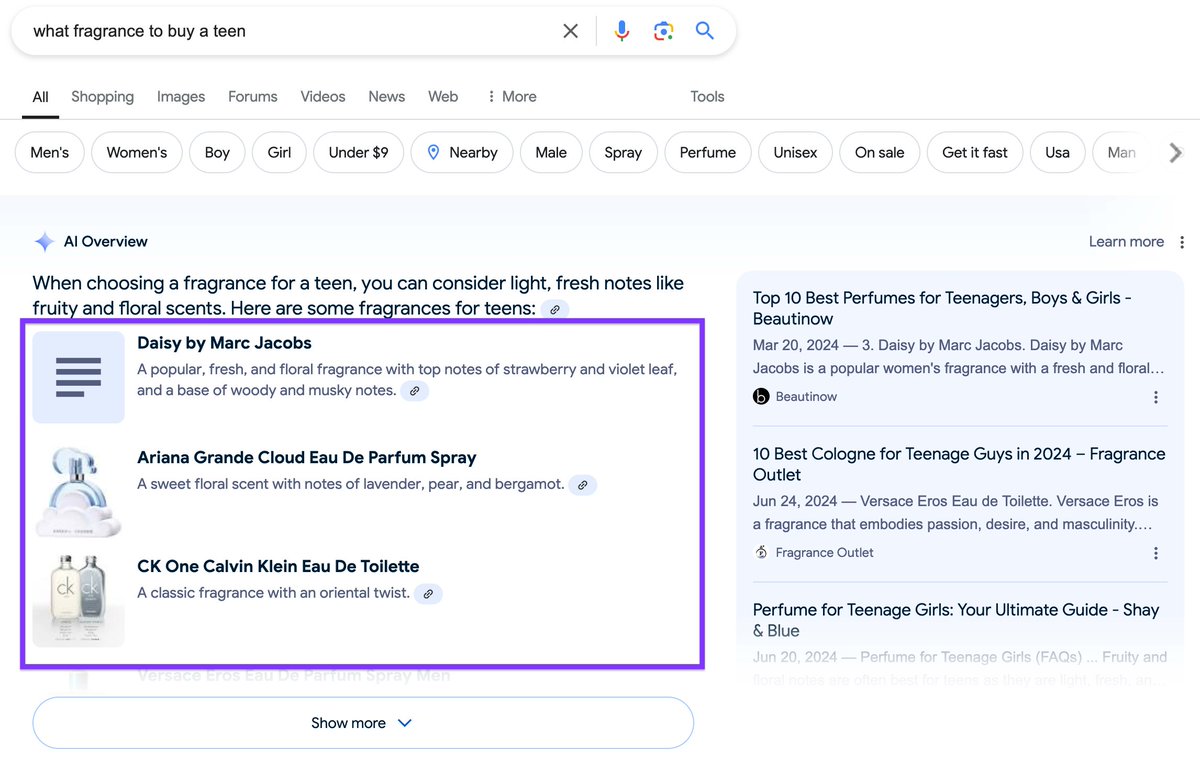Viewport: 1200px width, 761px height.
Task: Apply the Under $9 filter chip
Action: pyautogui.click(x=358, y=153)
